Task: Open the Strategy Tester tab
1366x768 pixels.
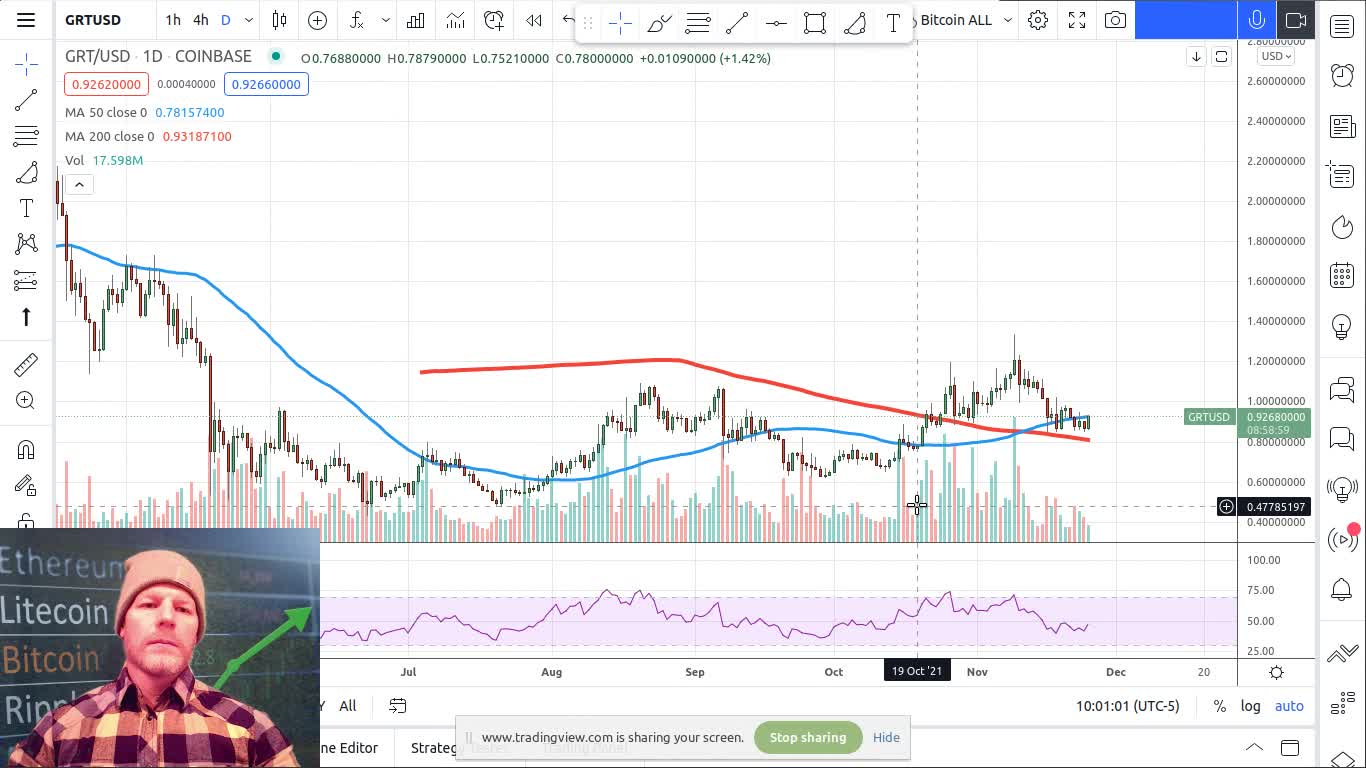Action: click(x=460, y=747)
